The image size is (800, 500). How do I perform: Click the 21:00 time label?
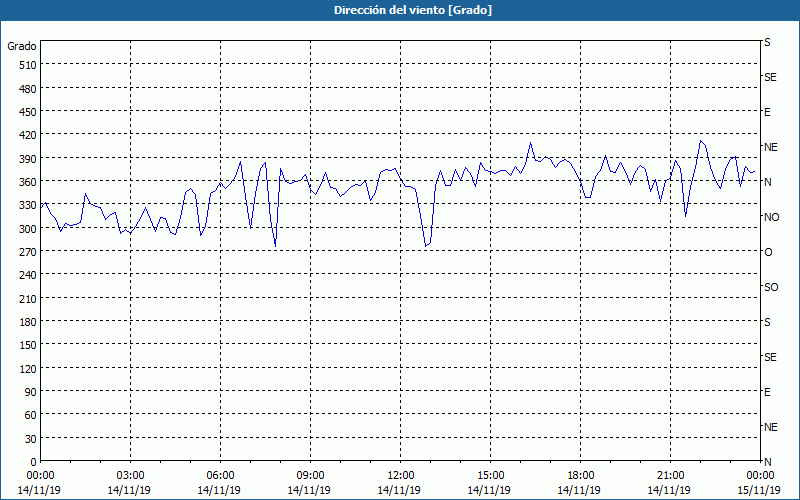point(670,476)
